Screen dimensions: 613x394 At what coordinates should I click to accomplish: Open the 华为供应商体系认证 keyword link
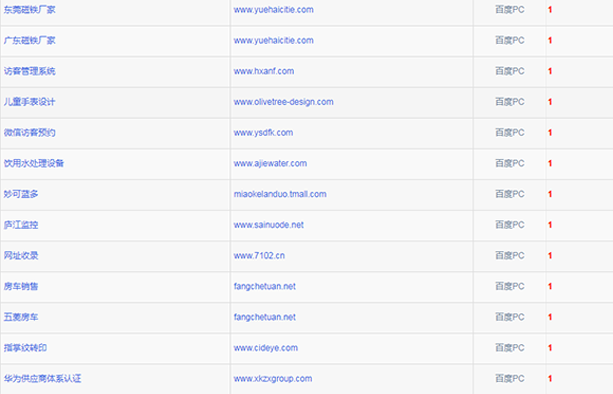(43, 379)
